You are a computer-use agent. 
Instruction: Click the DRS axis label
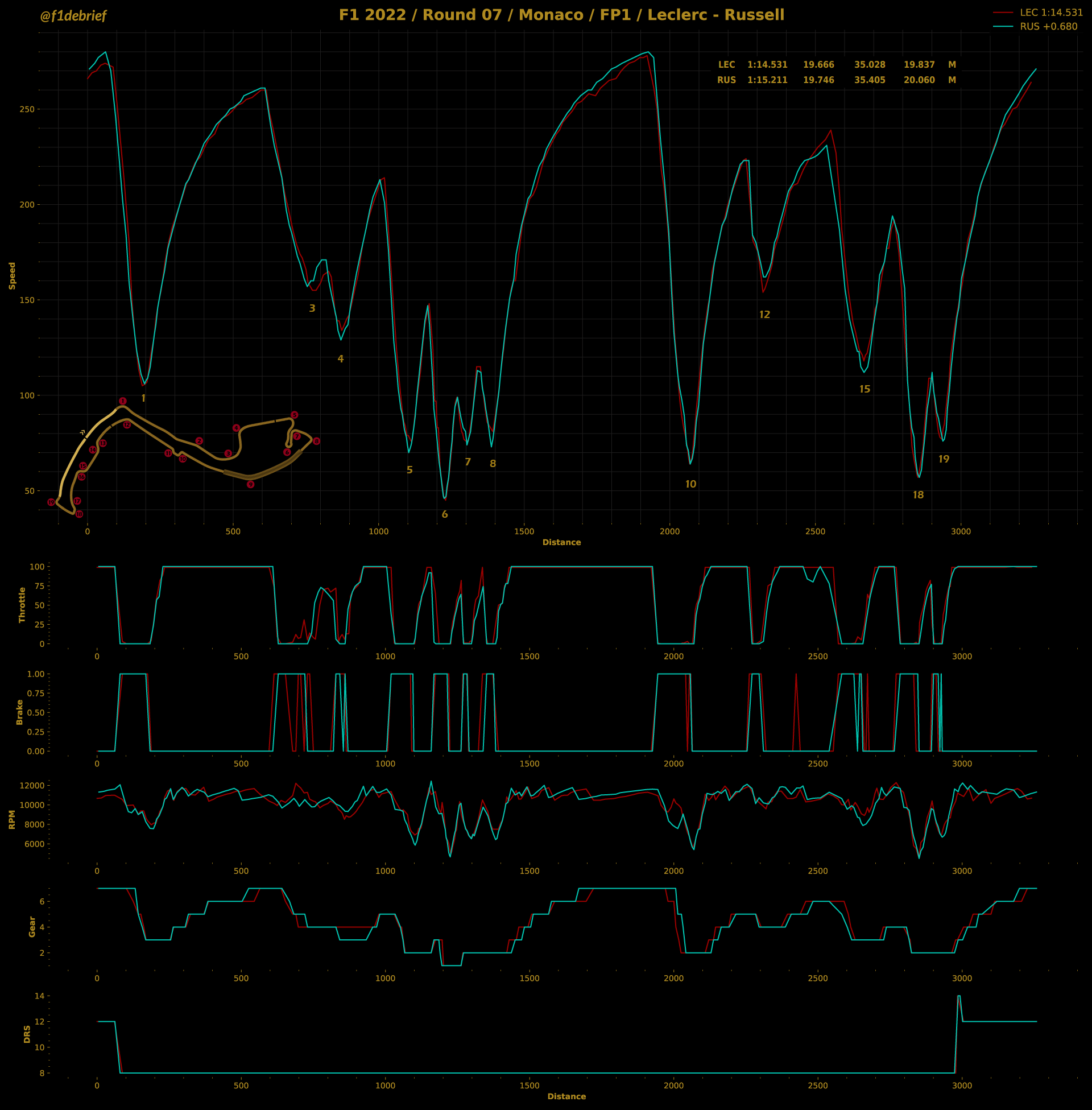point(27,1034)
